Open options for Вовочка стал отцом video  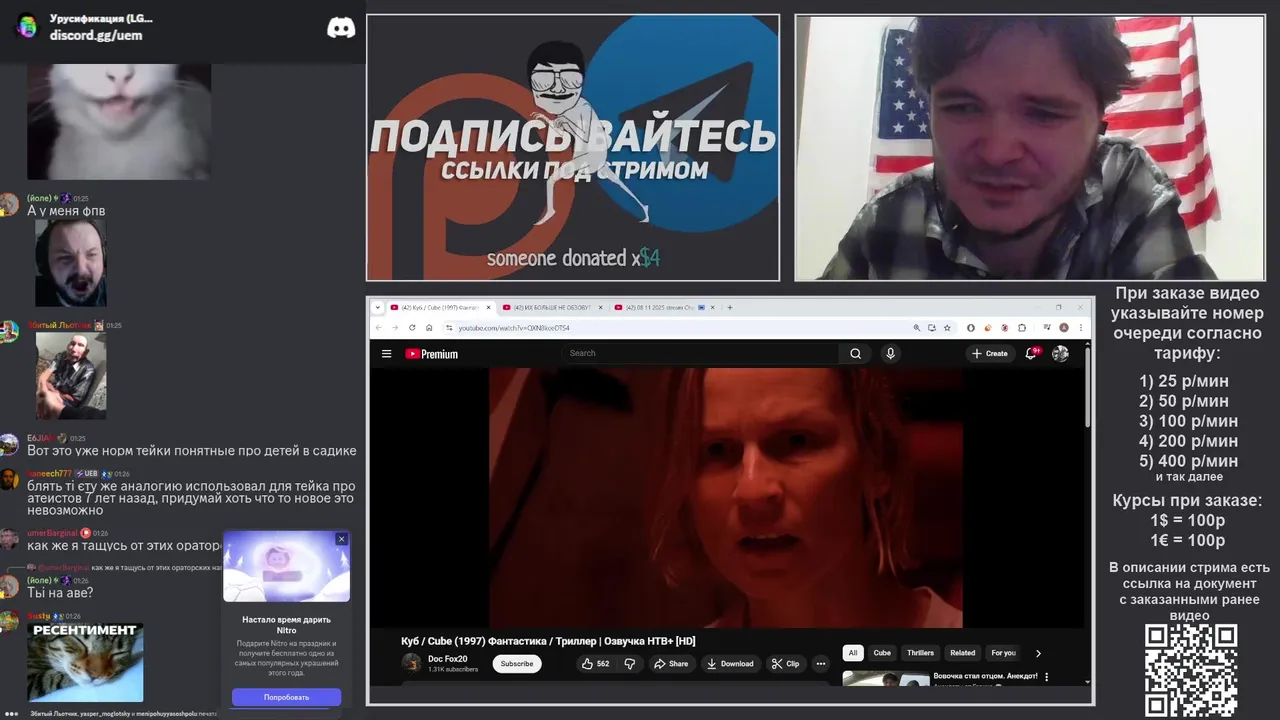pyautogui.click(x=1047, y=677)
